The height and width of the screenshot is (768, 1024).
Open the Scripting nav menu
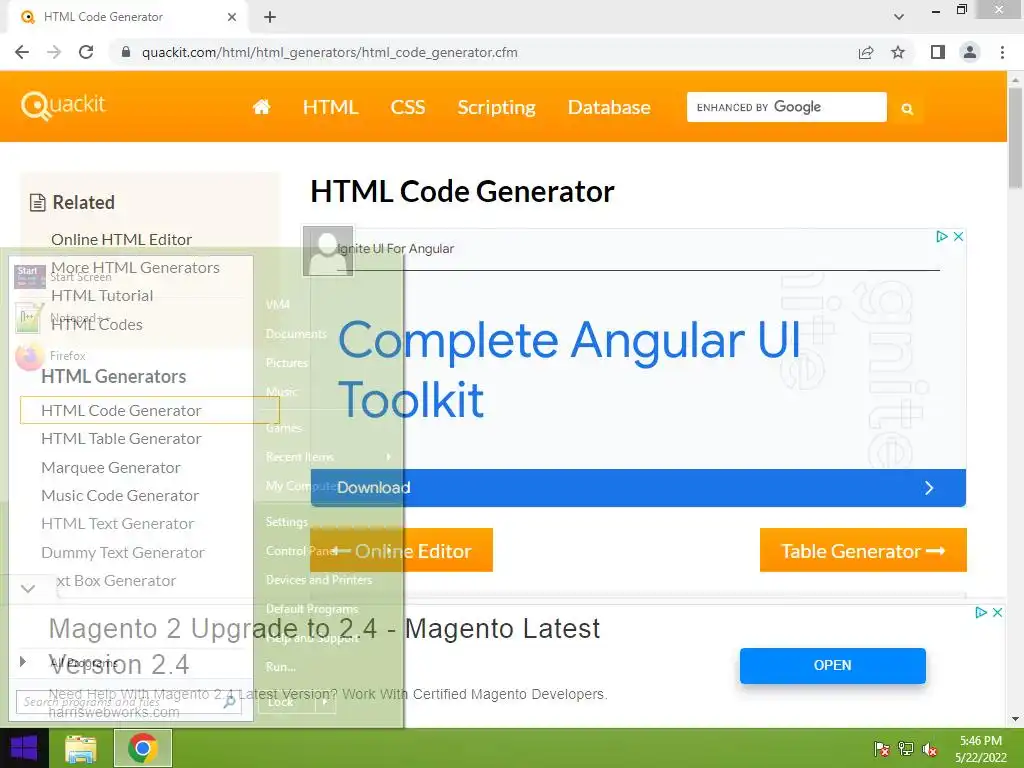pyautogui.click(x=496, y=107)
